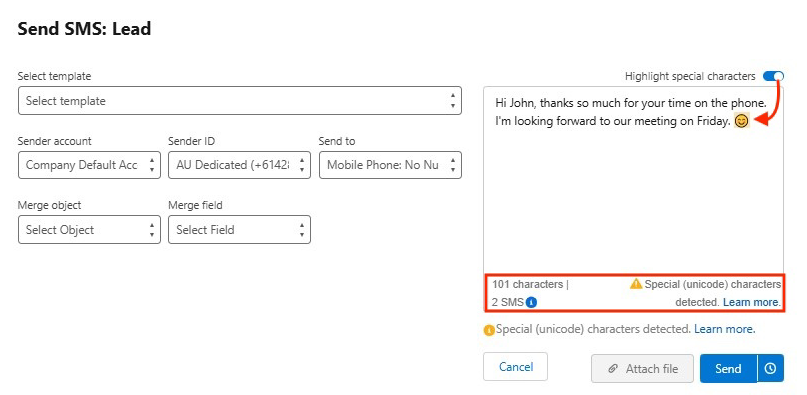
Task: Open the Select template dropdown
Action: point(240,101)
